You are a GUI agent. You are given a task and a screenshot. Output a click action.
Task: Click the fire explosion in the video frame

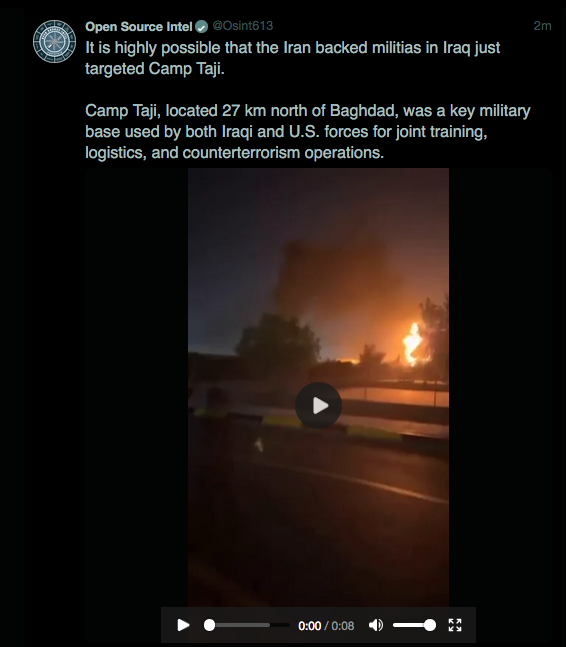coord(413,345)
